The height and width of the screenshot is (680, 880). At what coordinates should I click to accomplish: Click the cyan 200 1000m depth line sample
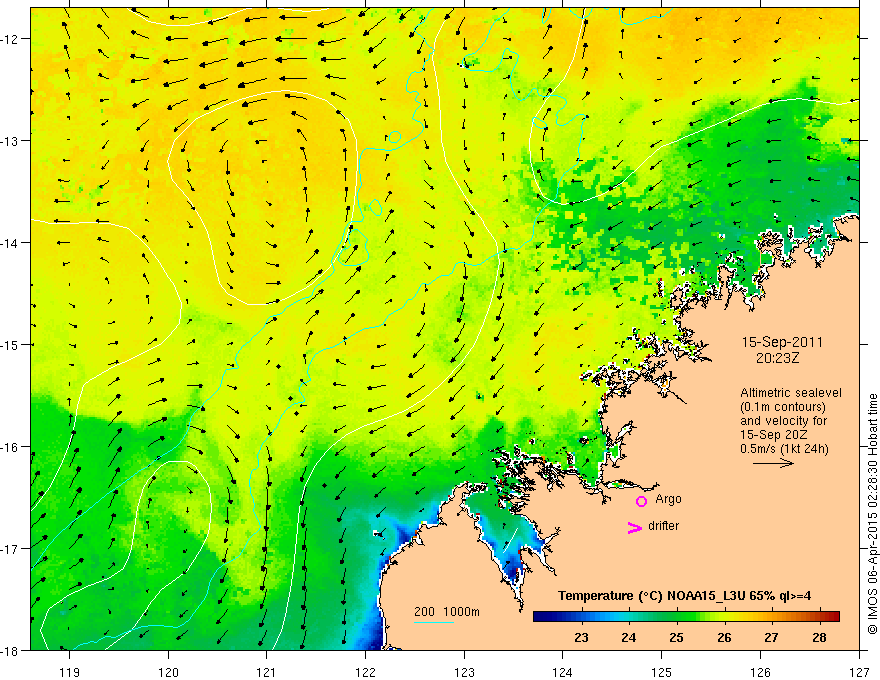[434, 622]
